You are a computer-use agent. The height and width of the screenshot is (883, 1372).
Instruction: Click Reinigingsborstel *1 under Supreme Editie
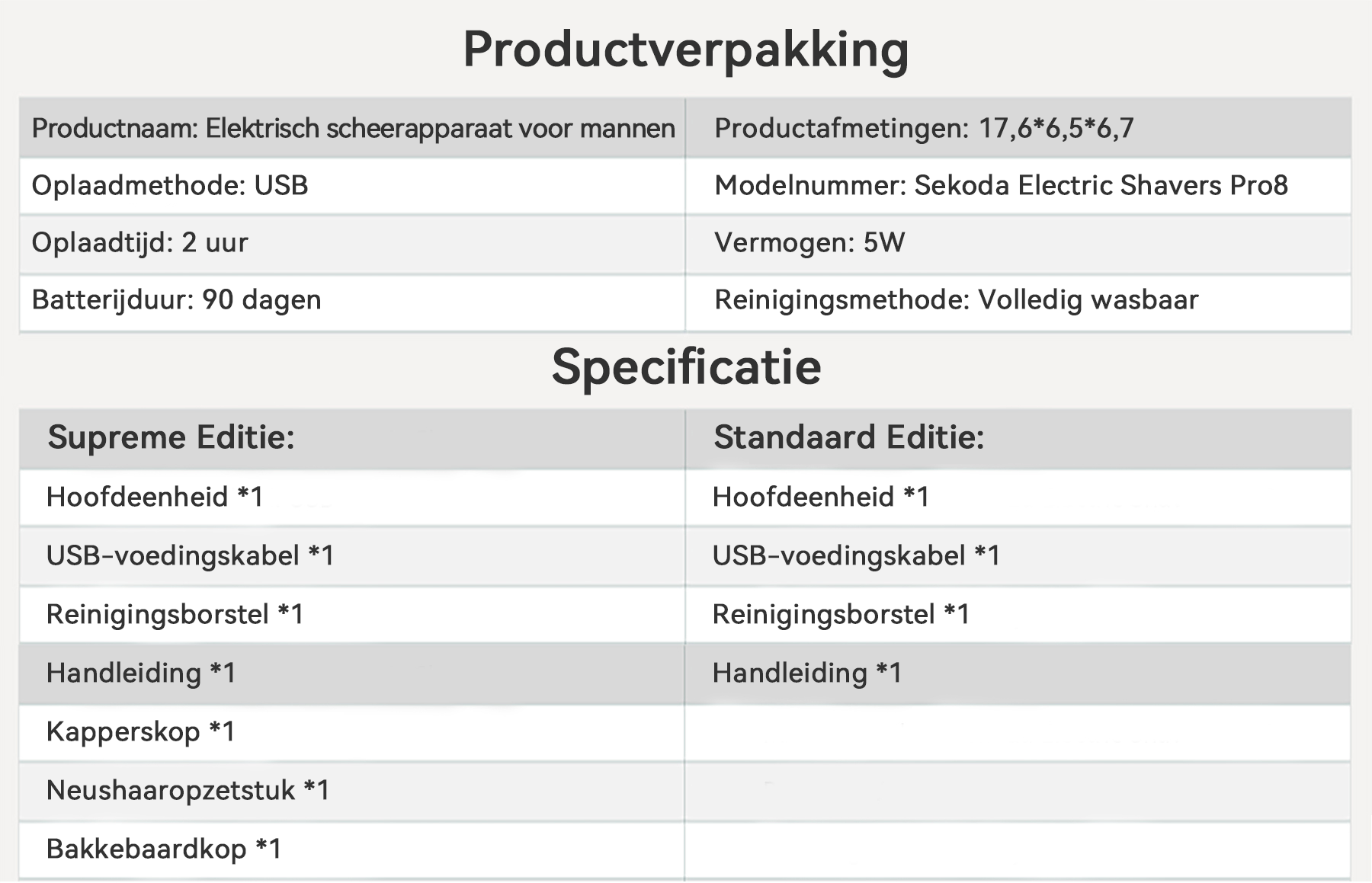tap(175, 615)
